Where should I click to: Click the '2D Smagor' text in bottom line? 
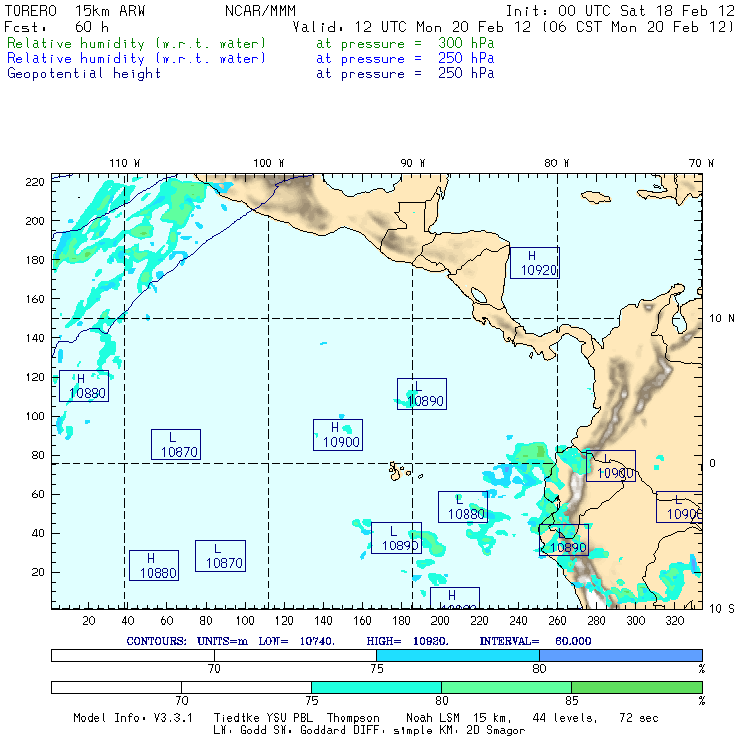click(496, 731)
